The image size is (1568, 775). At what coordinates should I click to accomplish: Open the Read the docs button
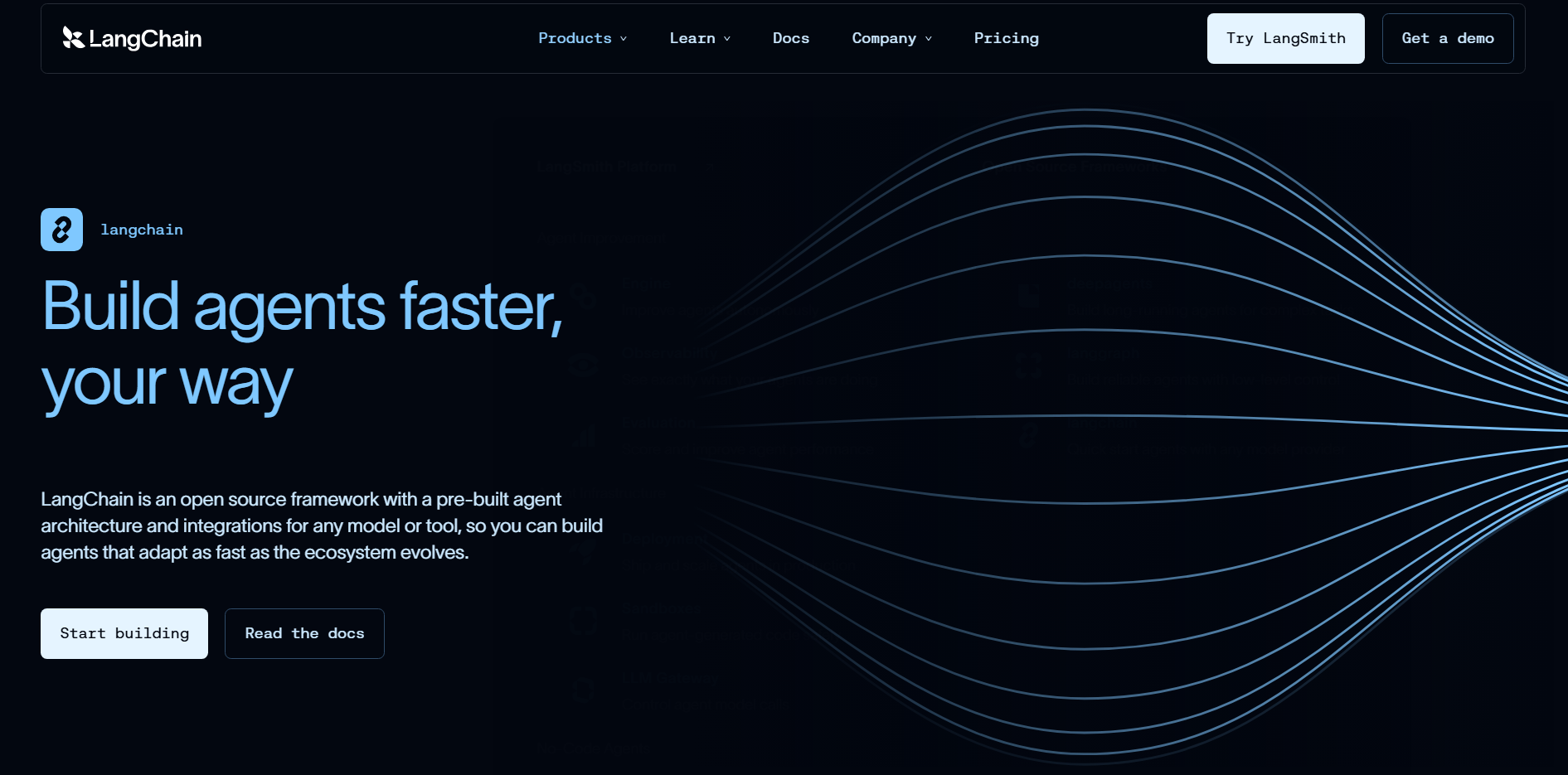pyautogui.click(x=304, y=633)
